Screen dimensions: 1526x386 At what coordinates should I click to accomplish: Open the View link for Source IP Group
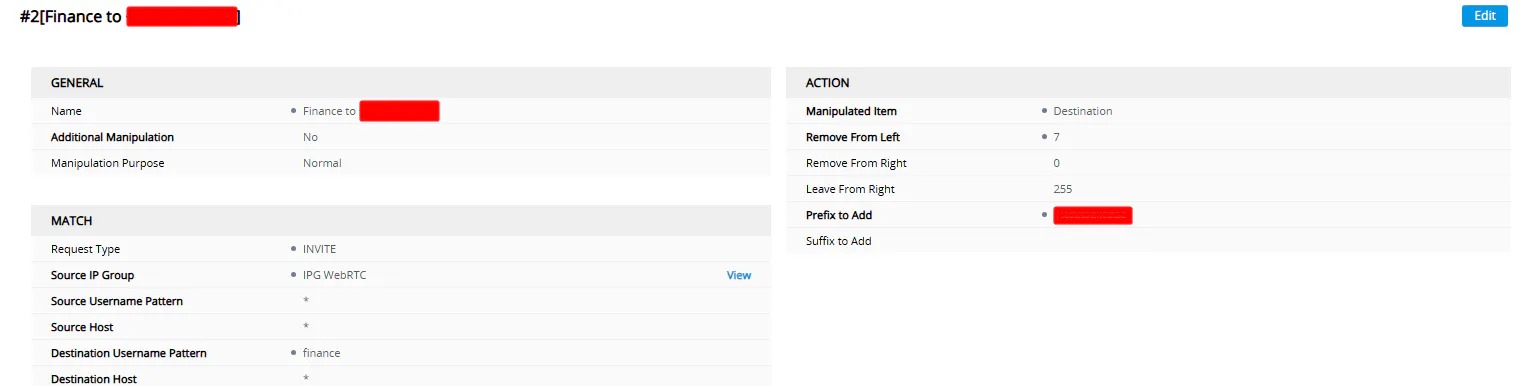739,275
